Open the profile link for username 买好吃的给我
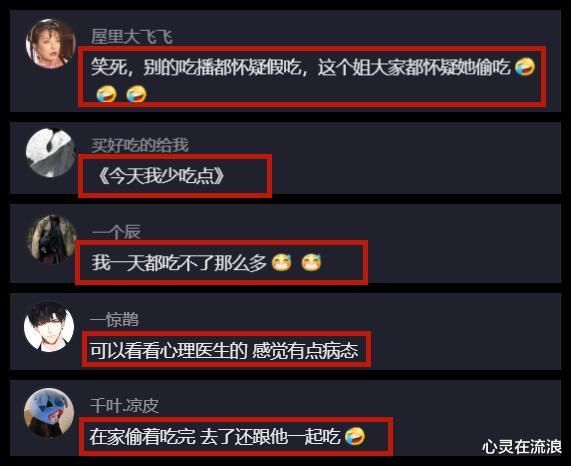 139,145
